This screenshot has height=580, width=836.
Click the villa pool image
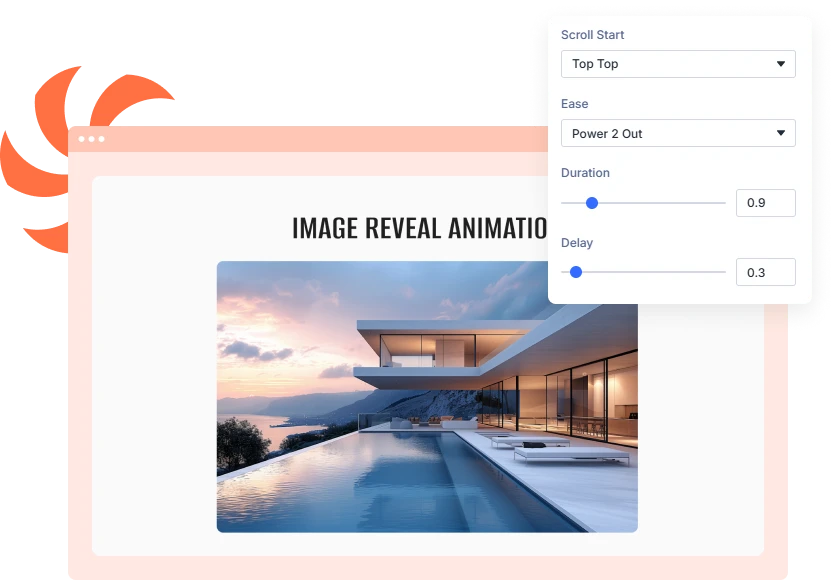tap(427, 397)
